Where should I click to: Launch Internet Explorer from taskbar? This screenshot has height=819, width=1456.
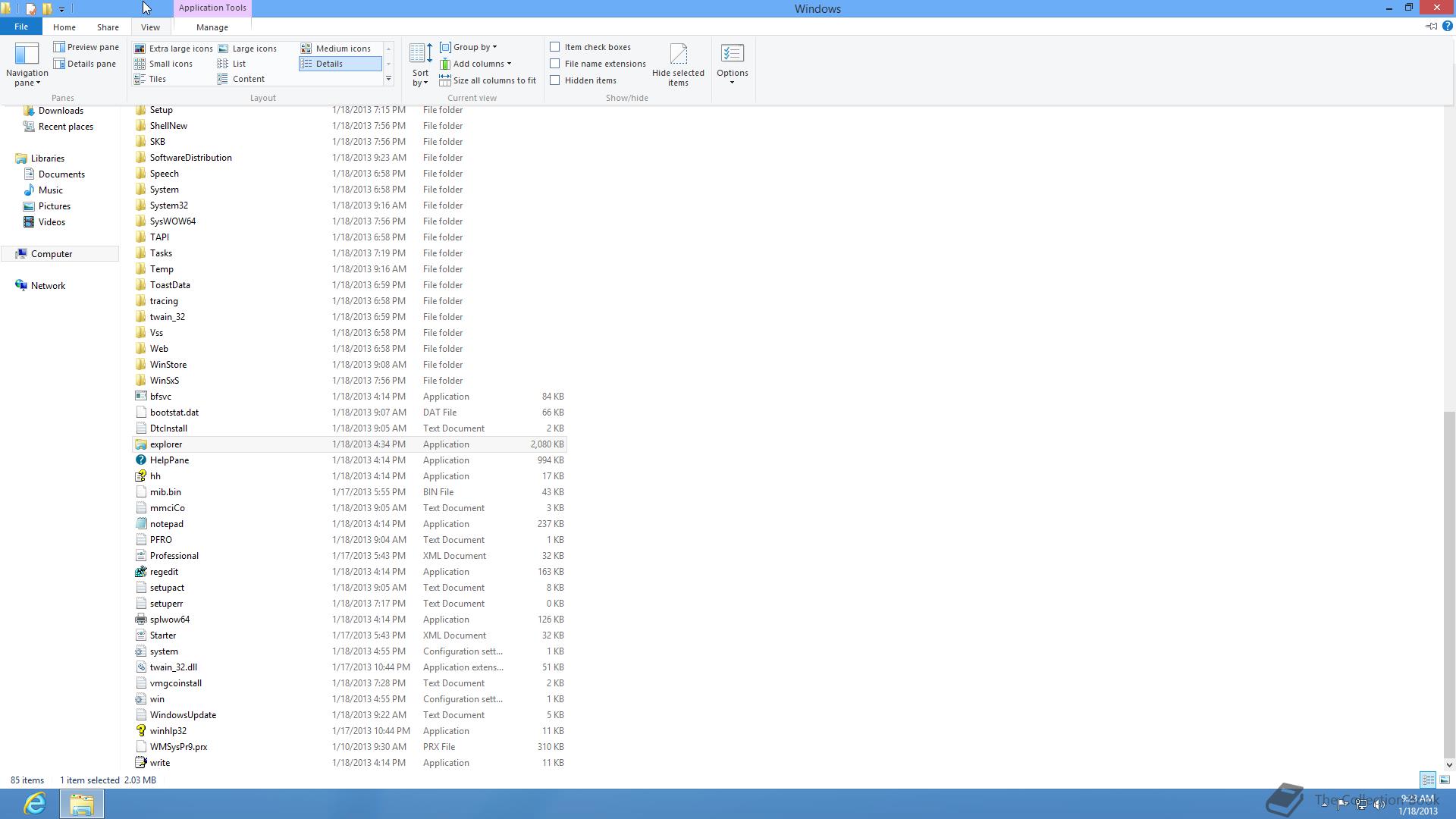tap(35, 804)
